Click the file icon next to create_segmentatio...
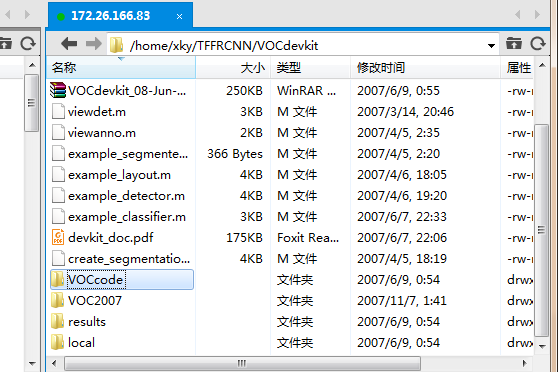Image resolution: width=558 pixels, height=372 pixels. coord(58,258)
